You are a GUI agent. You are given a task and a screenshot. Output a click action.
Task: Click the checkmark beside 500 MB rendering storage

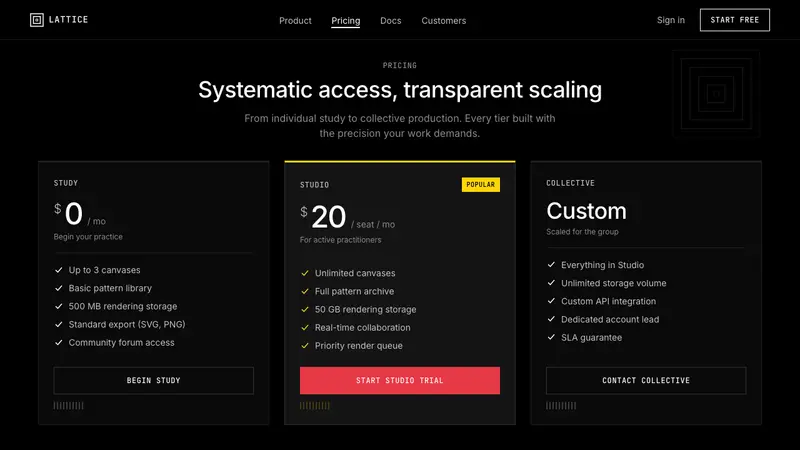pos(59,306)
